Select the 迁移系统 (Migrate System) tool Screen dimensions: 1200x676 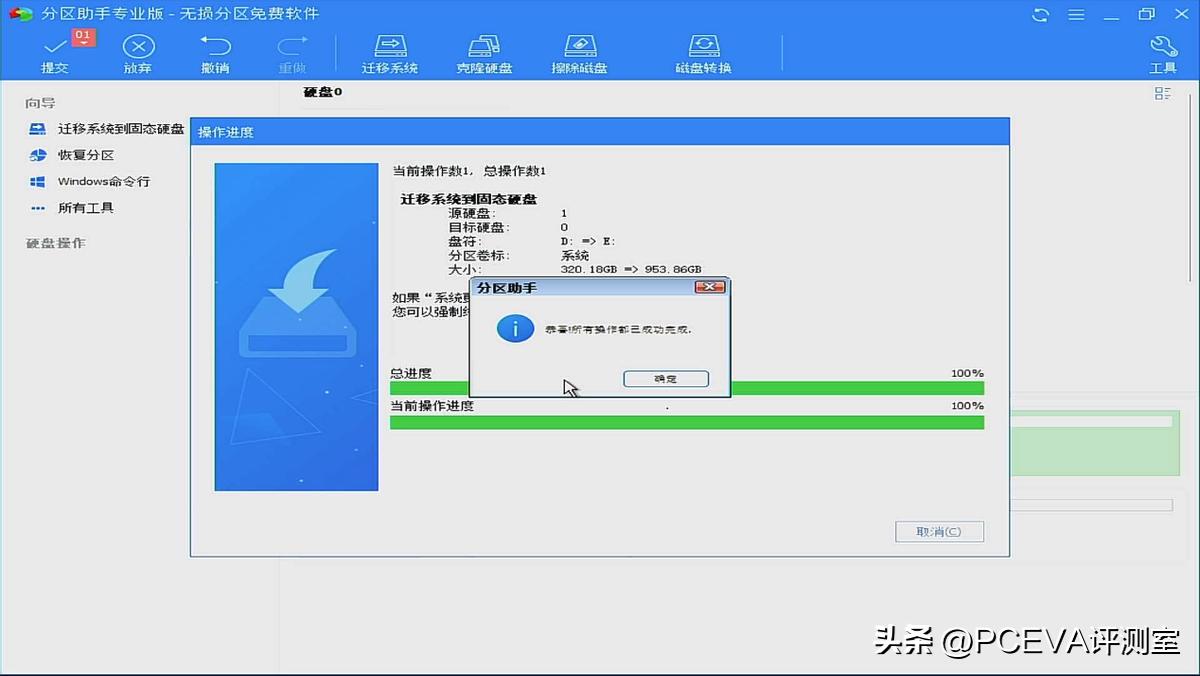389,50
